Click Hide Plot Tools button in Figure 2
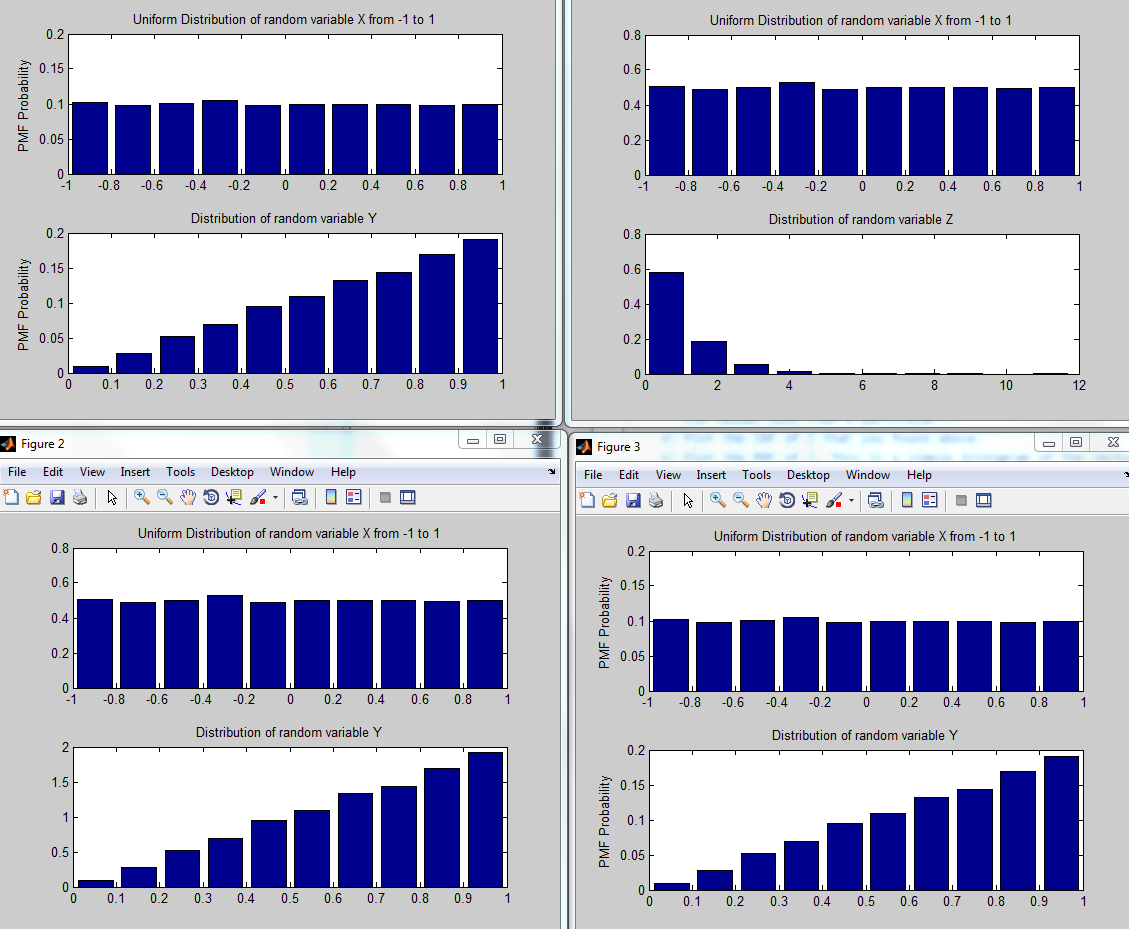 385,497
